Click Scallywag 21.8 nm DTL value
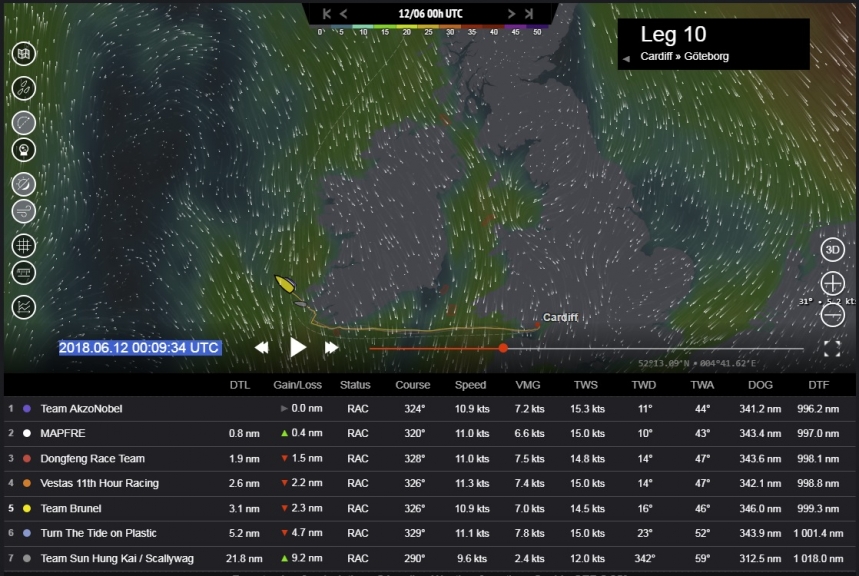The image size is (859, 576). click(244, 558)
